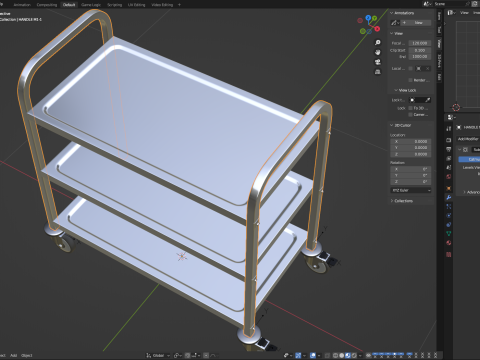
Task: Click the eyedropper in Lock to Object field
Action: point(428,100)
